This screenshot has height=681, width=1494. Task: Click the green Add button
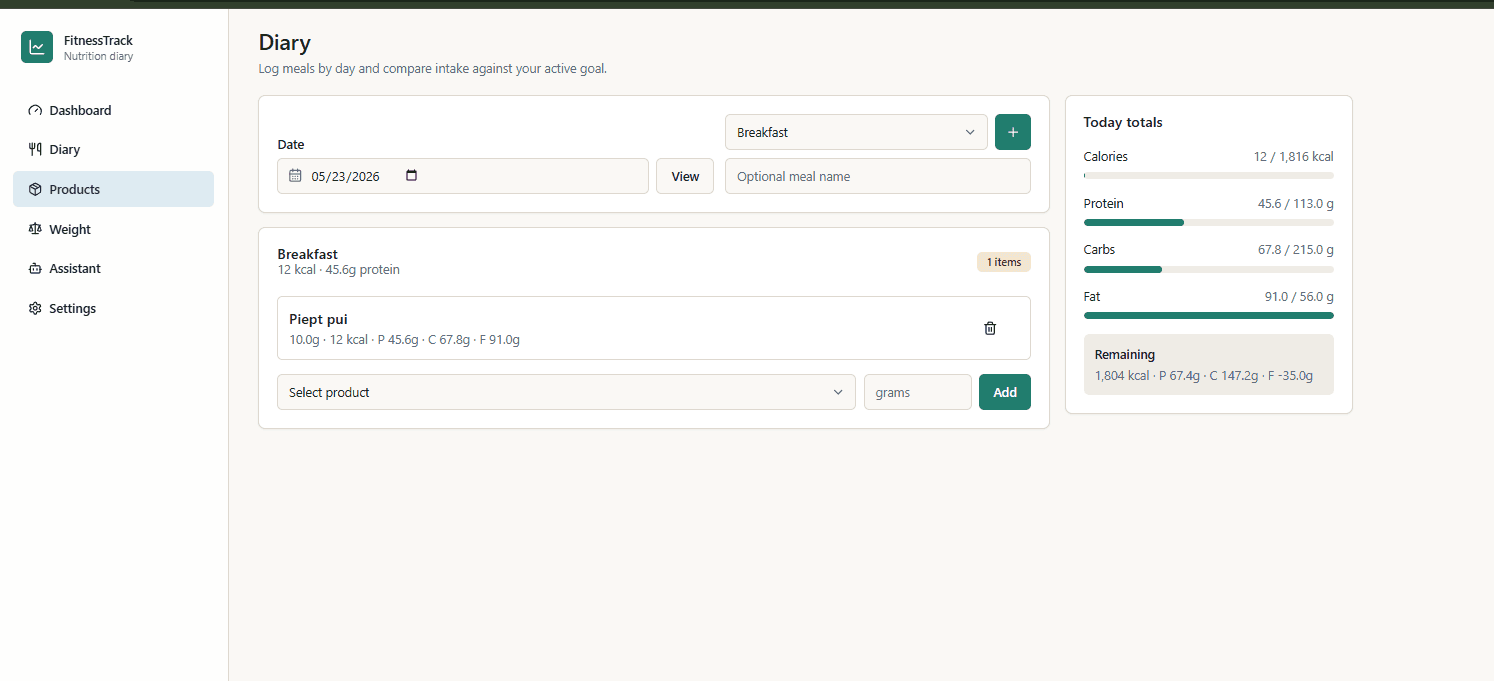coord(1005,392)
